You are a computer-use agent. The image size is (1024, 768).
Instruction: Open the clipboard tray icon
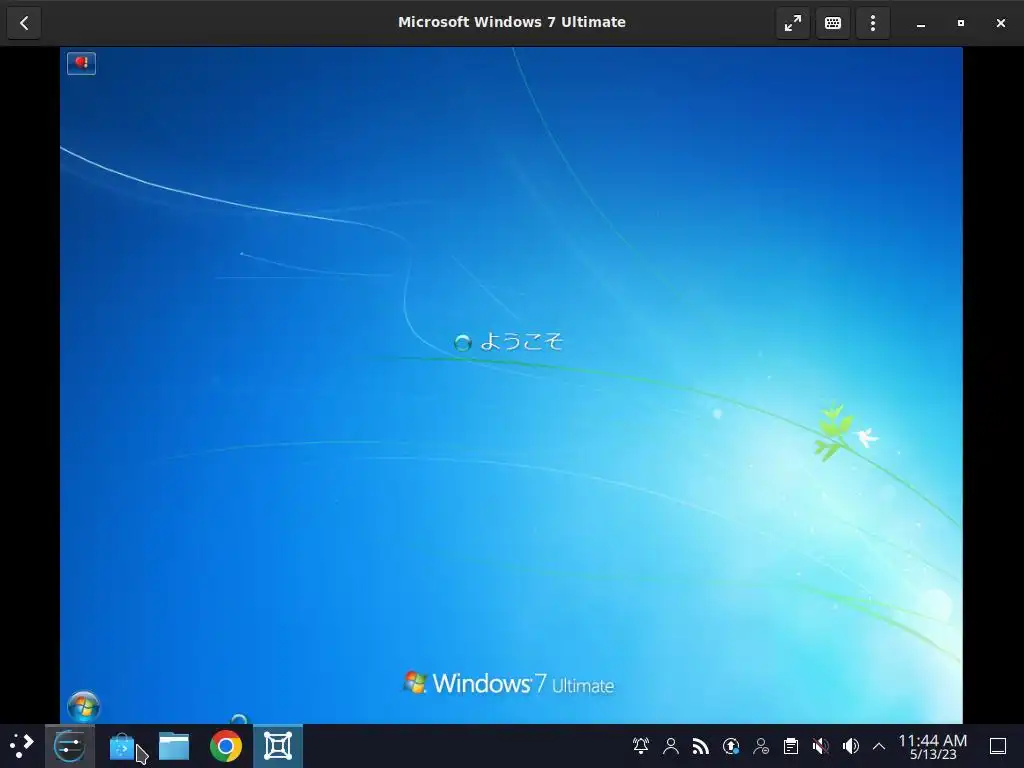tap(791, 746)
